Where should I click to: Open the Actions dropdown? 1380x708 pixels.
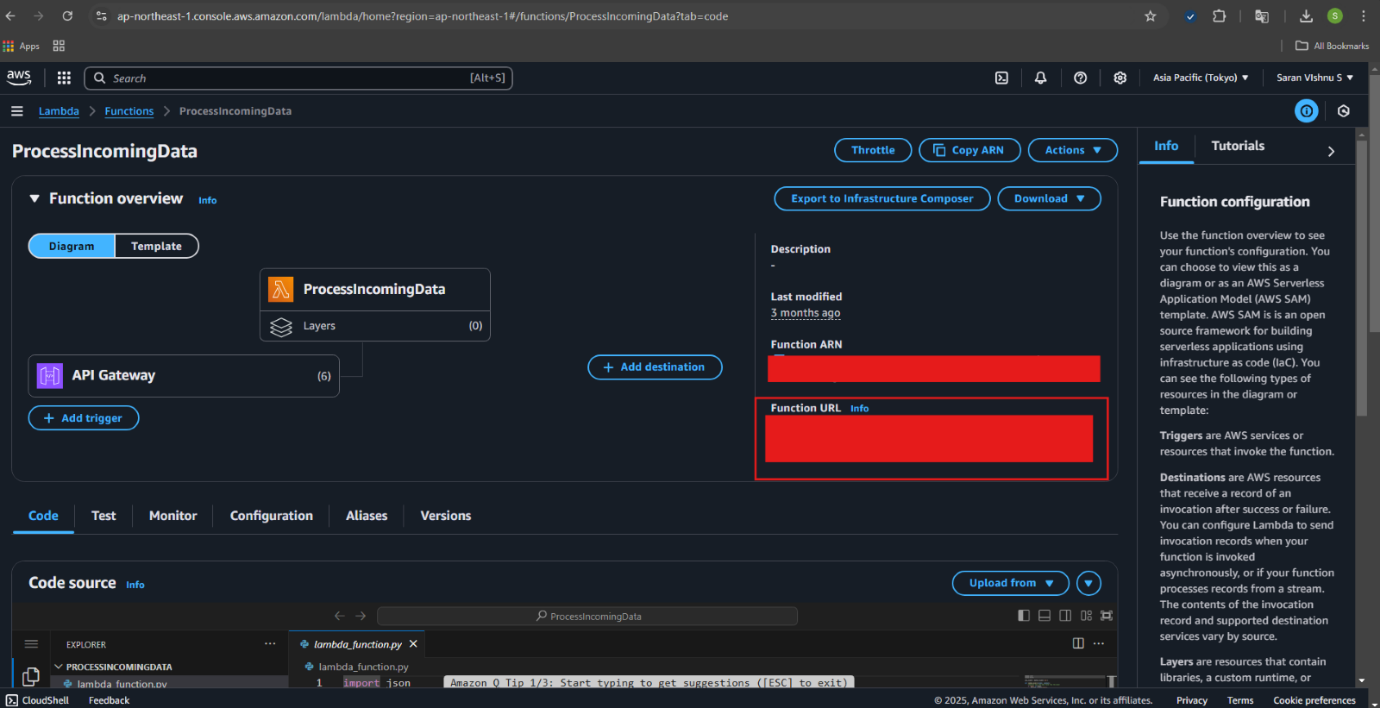pyautogui.click(x=1072, y=150)
